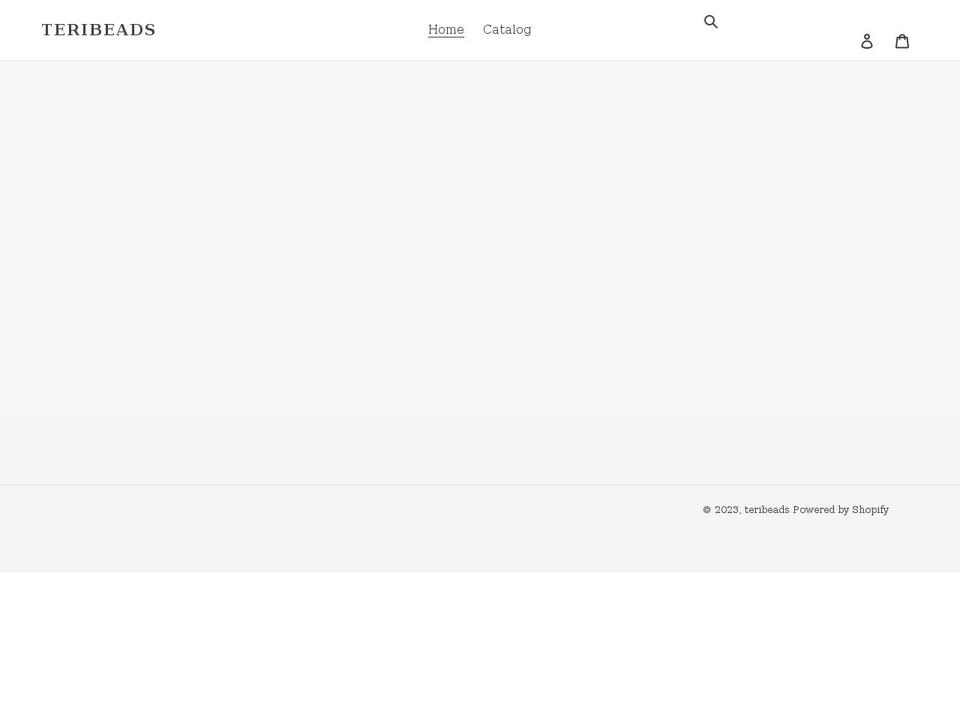
Task: View cart via the header bag icon
Action: click(902, 41)
